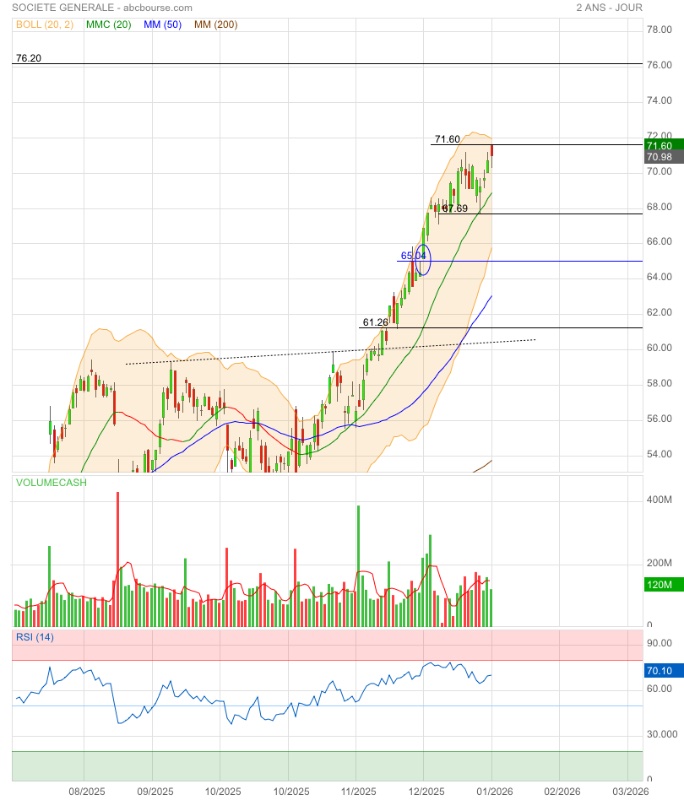Click the 61.26 support level label

click(x=375, y=322)
